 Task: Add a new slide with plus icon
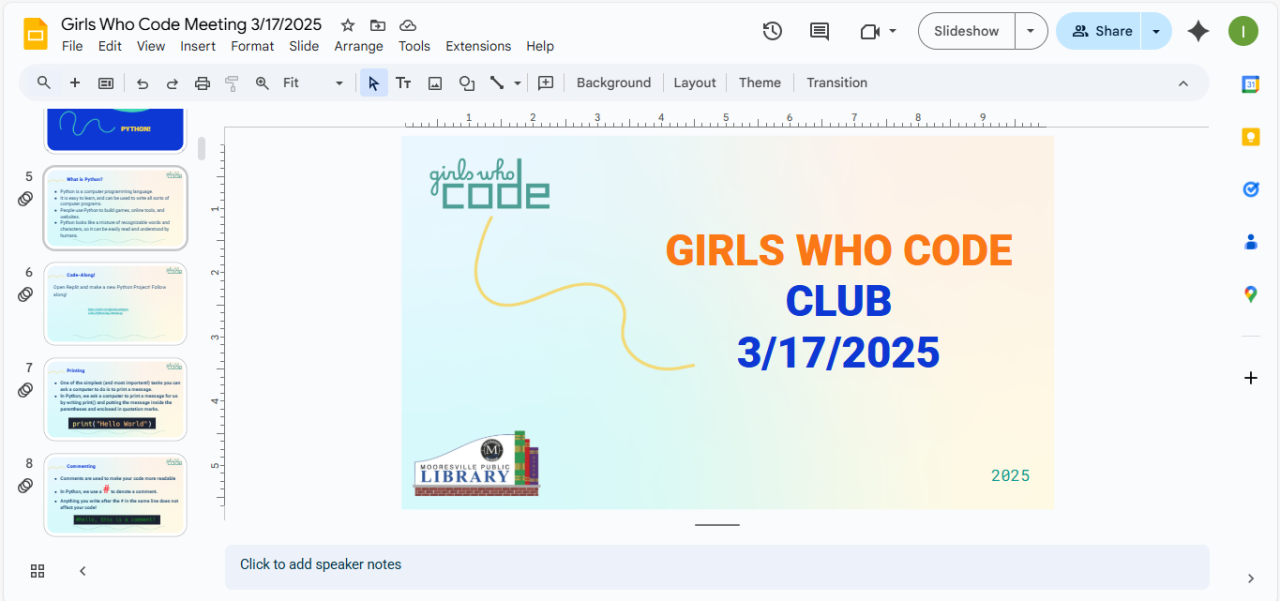75,83
